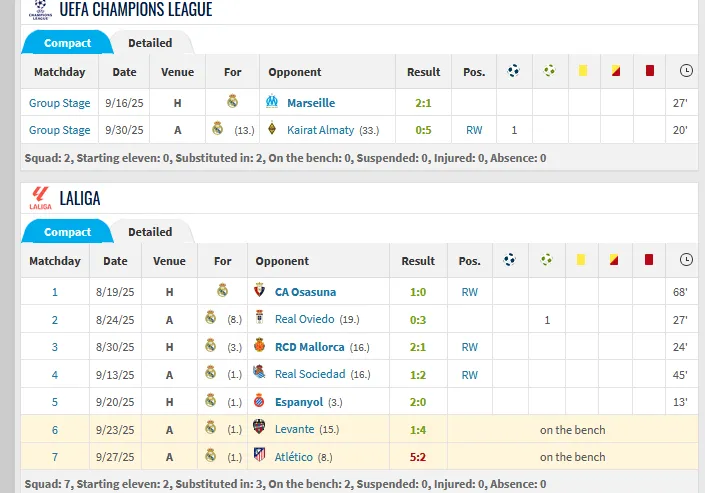Viewport: 705px width, 493px height.
Task: Click the Real Sociedad crest icon
Action: pos(259,374)
